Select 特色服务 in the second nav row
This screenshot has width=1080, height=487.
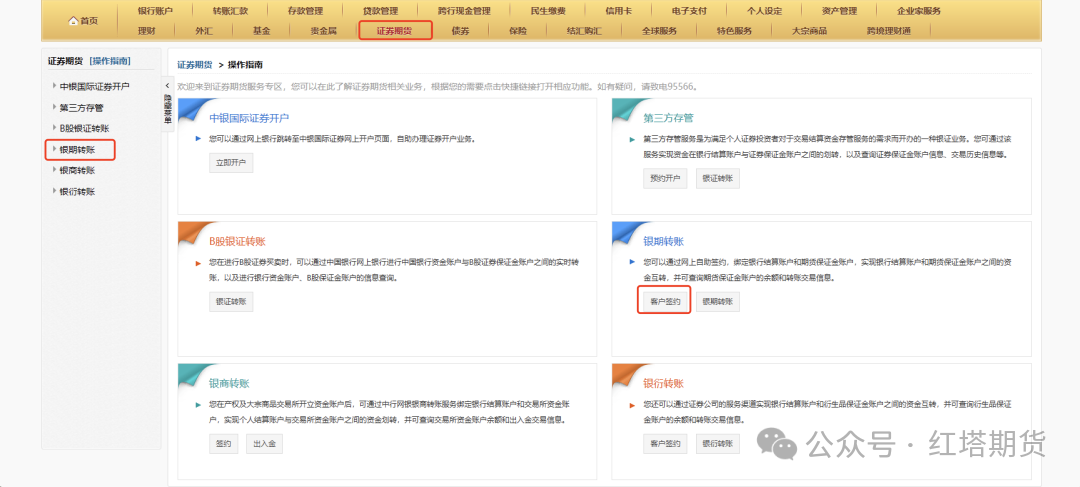(x=734, y=31)
